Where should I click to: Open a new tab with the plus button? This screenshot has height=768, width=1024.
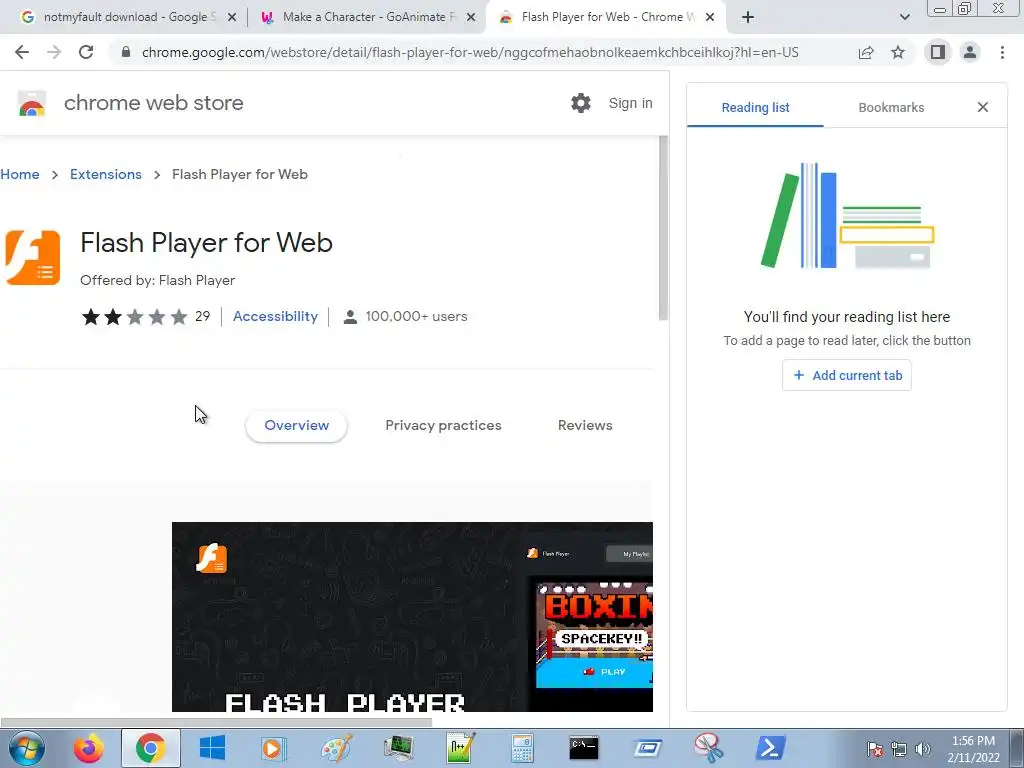pyautogui.click(x=748, y=17)
